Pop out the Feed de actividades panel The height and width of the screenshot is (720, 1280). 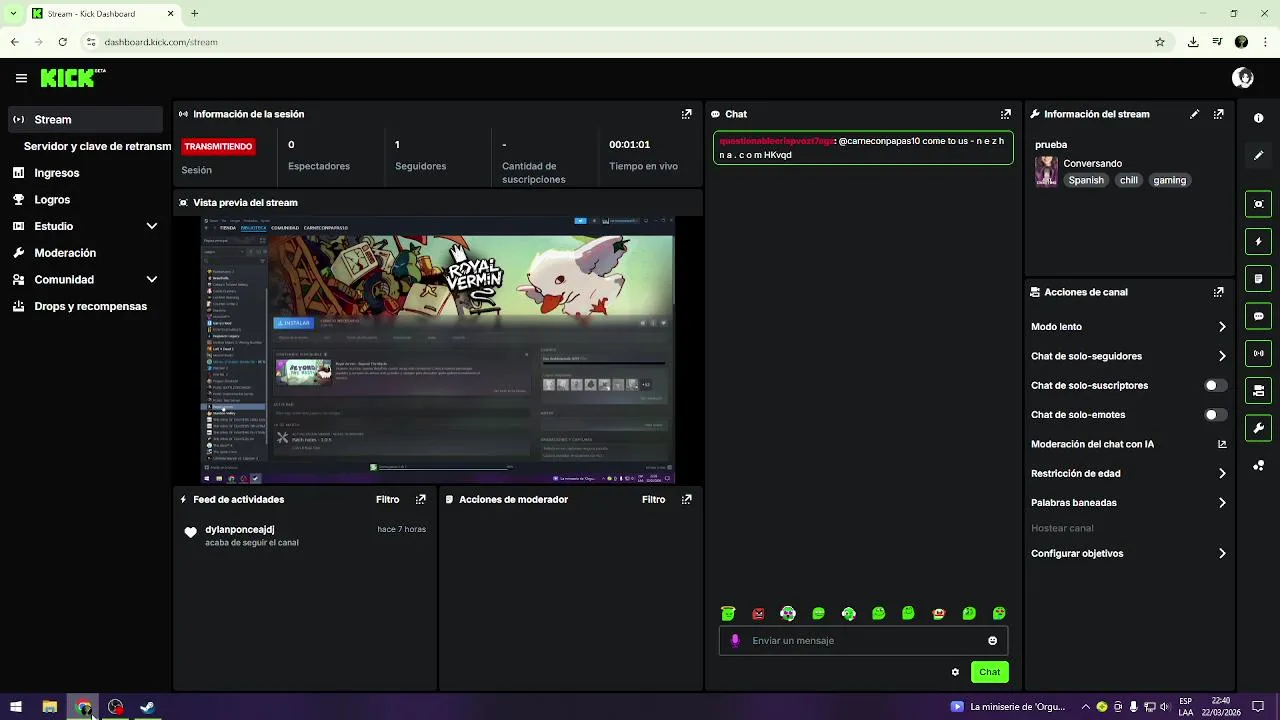420,499
